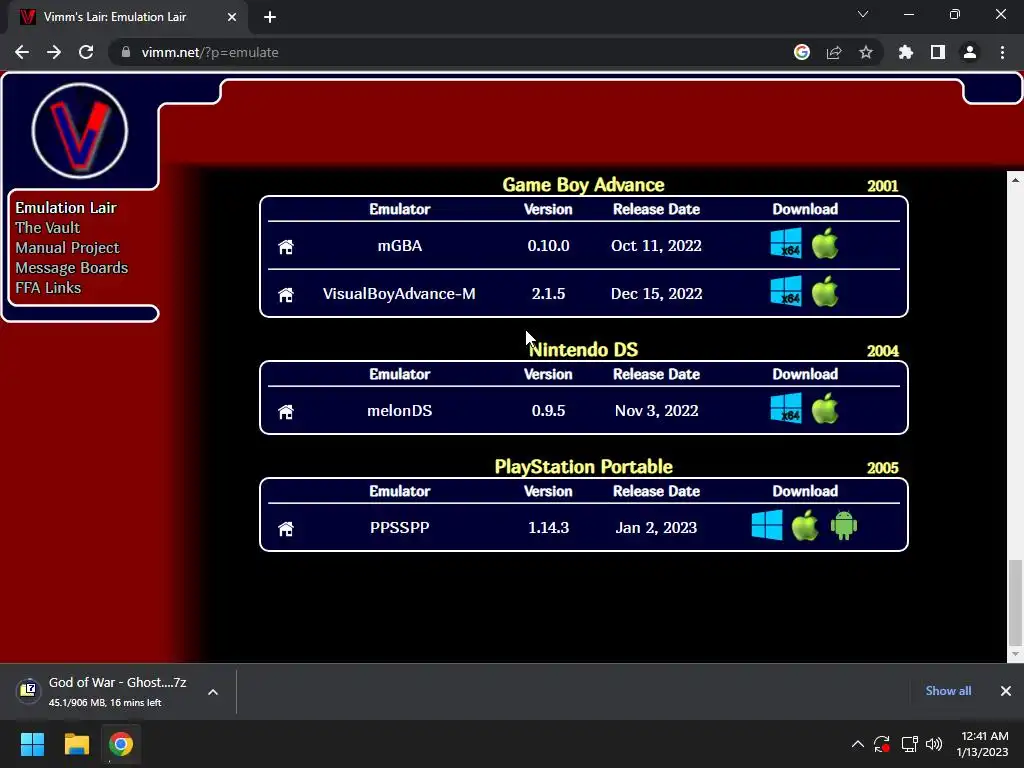Click the PPSSPP emulator name
1024x768 pixels.
[x=400, y=528]
